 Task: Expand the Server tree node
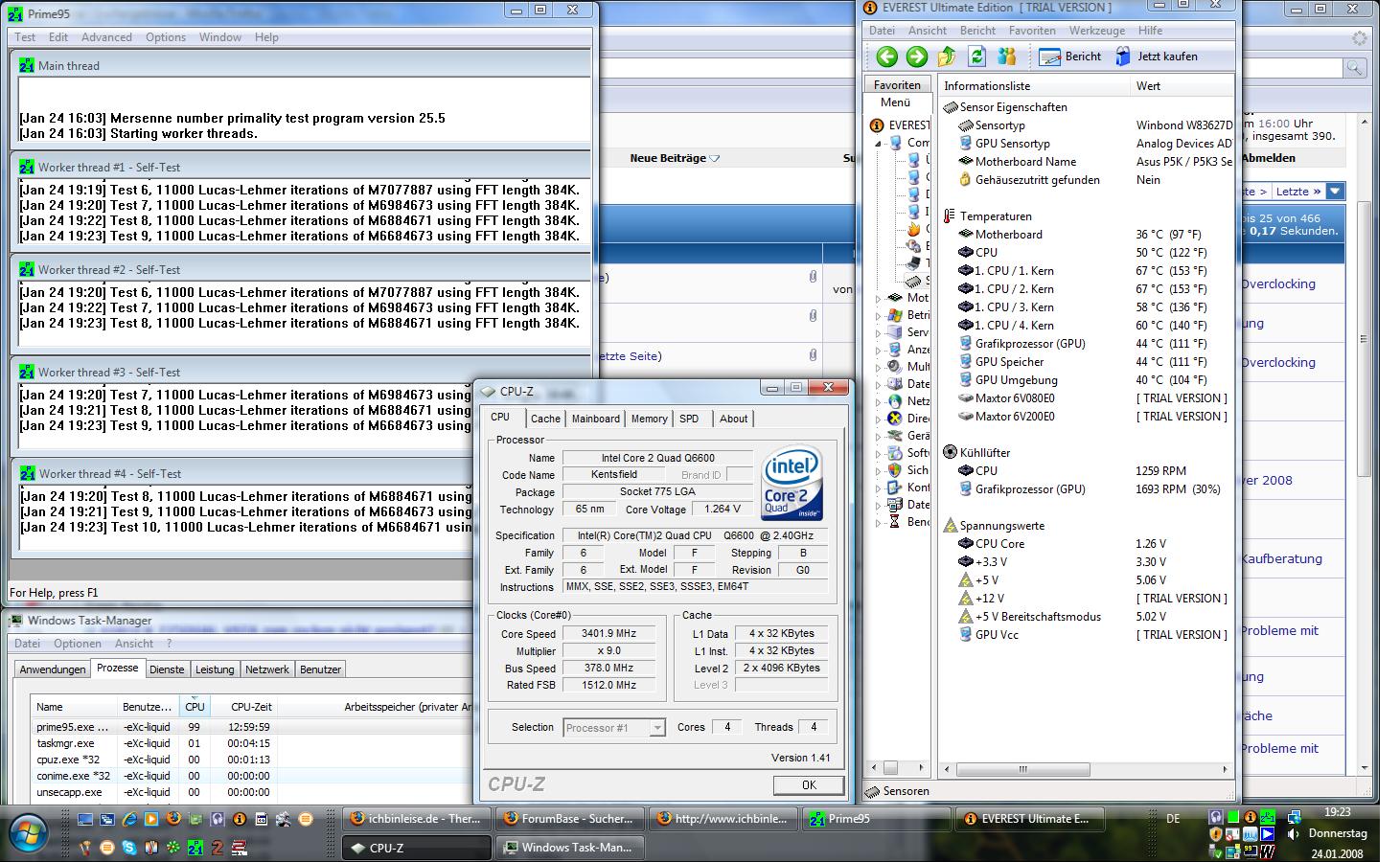point(878,333)
